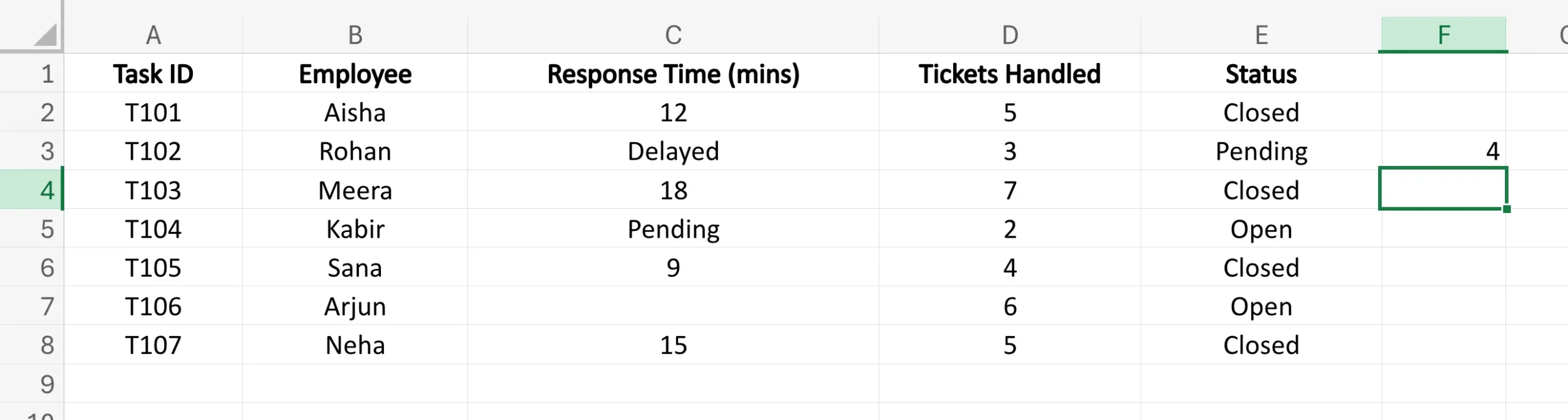
Task: Select column B header
Action: [x=355, y=36]
